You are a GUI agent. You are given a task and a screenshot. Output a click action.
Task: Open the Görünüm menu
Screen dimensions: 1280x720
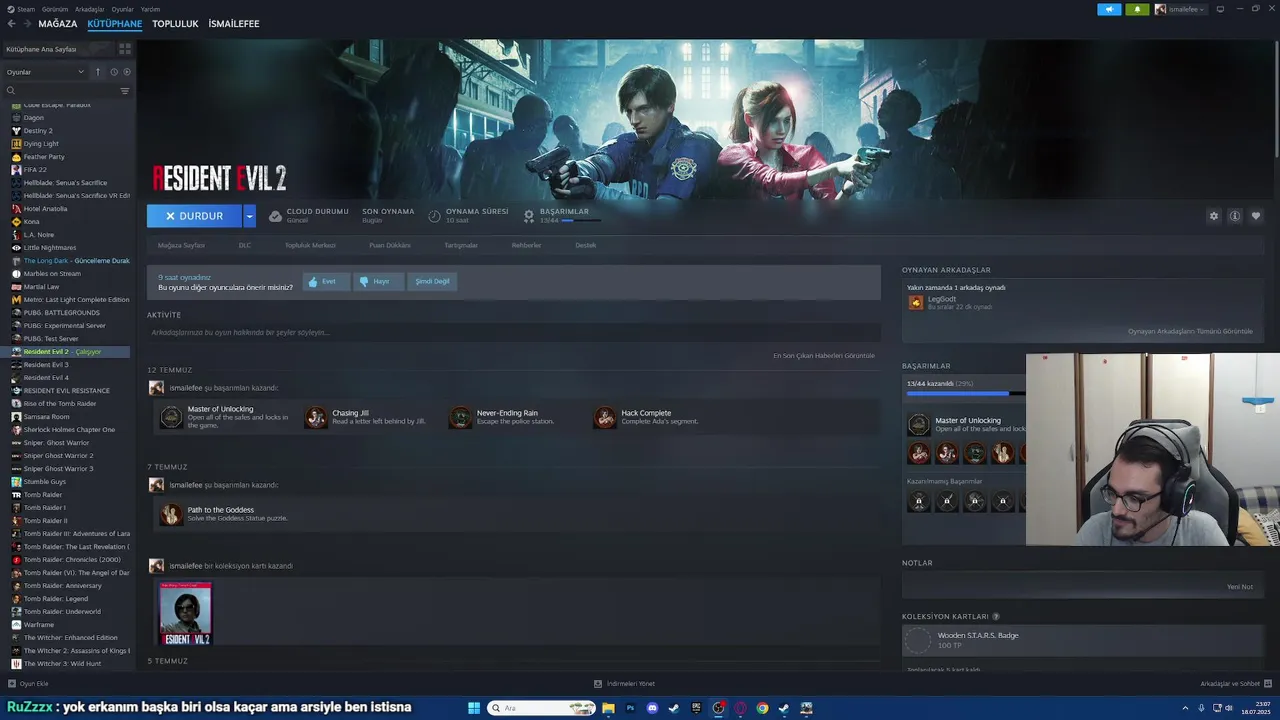pyautogui.click(x=56, y=9)
